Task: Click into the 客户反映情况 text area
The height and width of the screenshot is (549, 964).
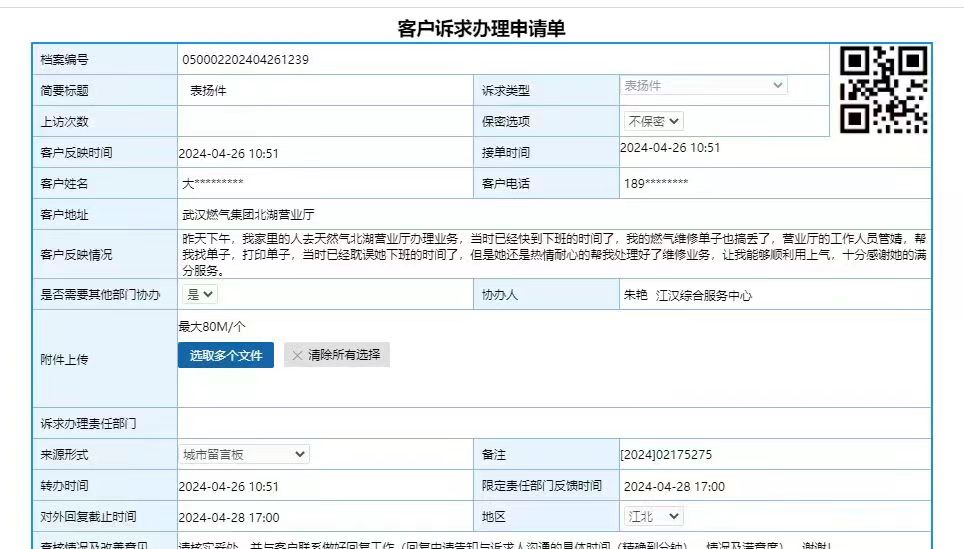Action: point(550,255)
